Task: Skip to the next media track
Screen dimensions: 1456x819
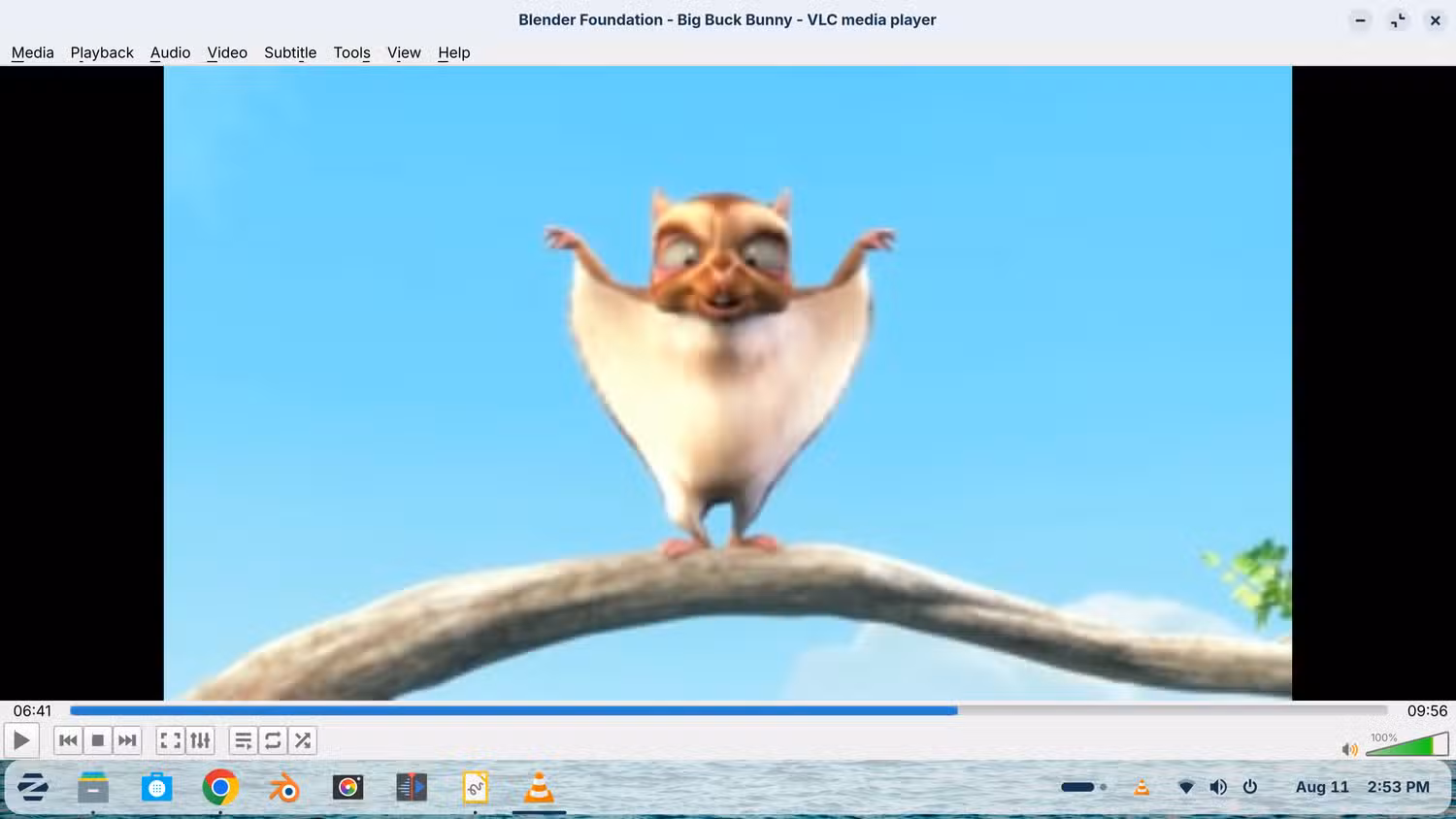Action: click(x=127, y=741)
